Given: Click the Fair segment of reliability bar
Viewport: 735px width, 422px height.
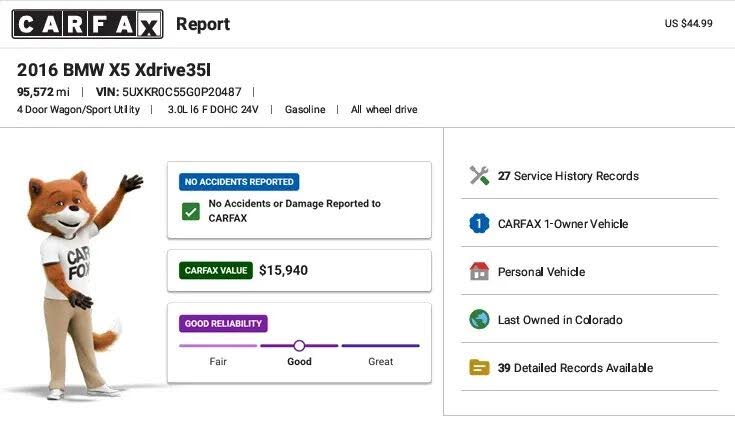Looking at the screenshot, I should 218,346.
